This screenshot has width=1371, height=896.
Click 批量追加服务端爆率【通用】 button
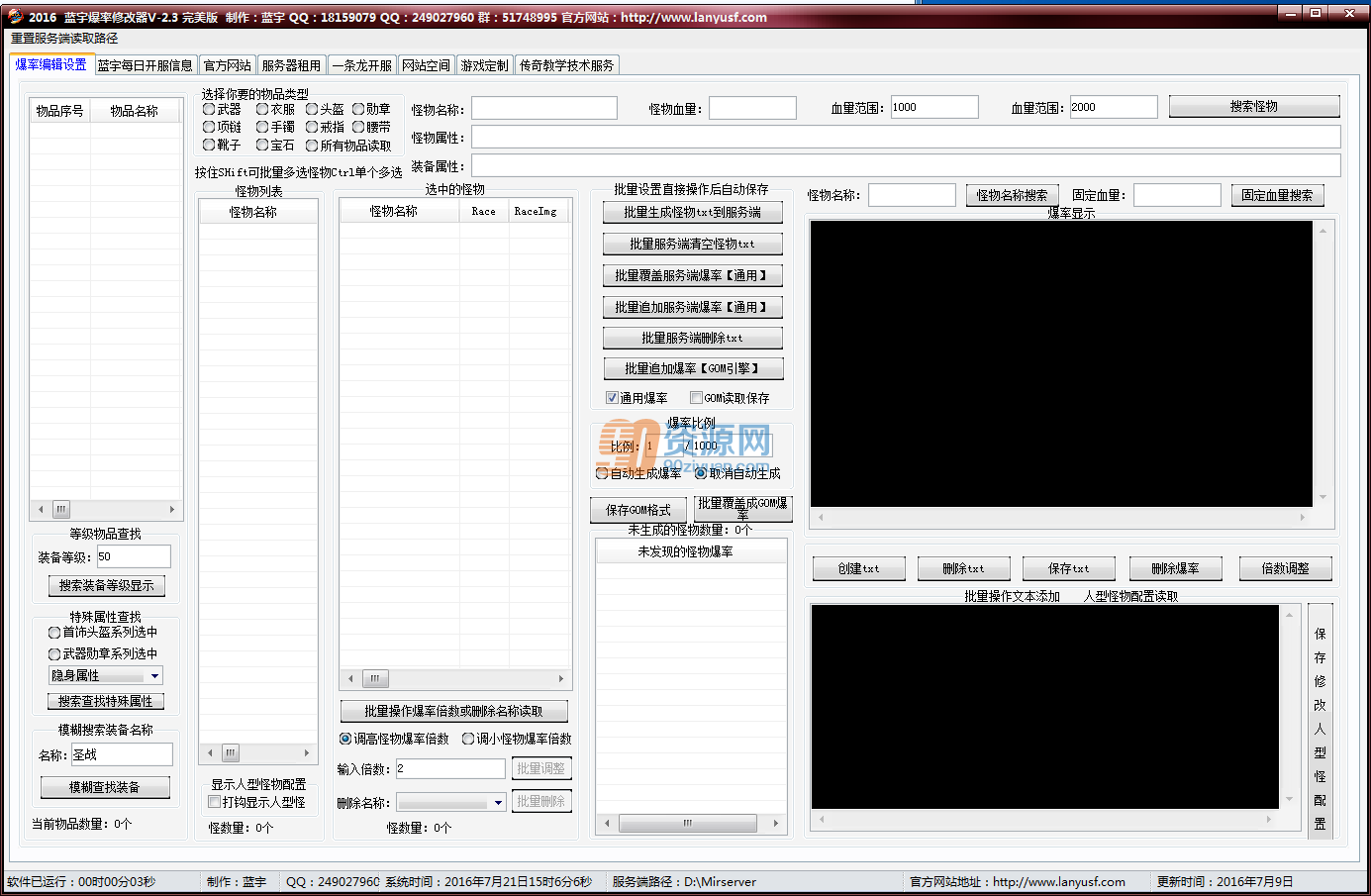point(693,307)
